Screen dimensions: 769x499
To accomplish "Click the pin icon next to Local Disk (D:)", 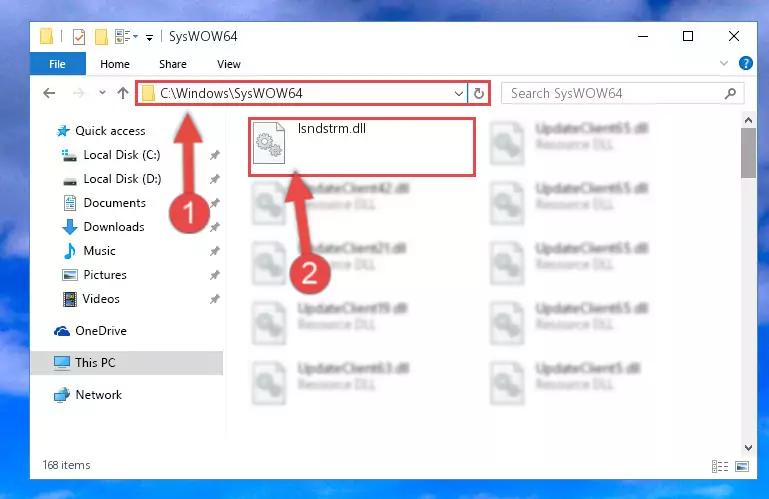I will (214, 179).
